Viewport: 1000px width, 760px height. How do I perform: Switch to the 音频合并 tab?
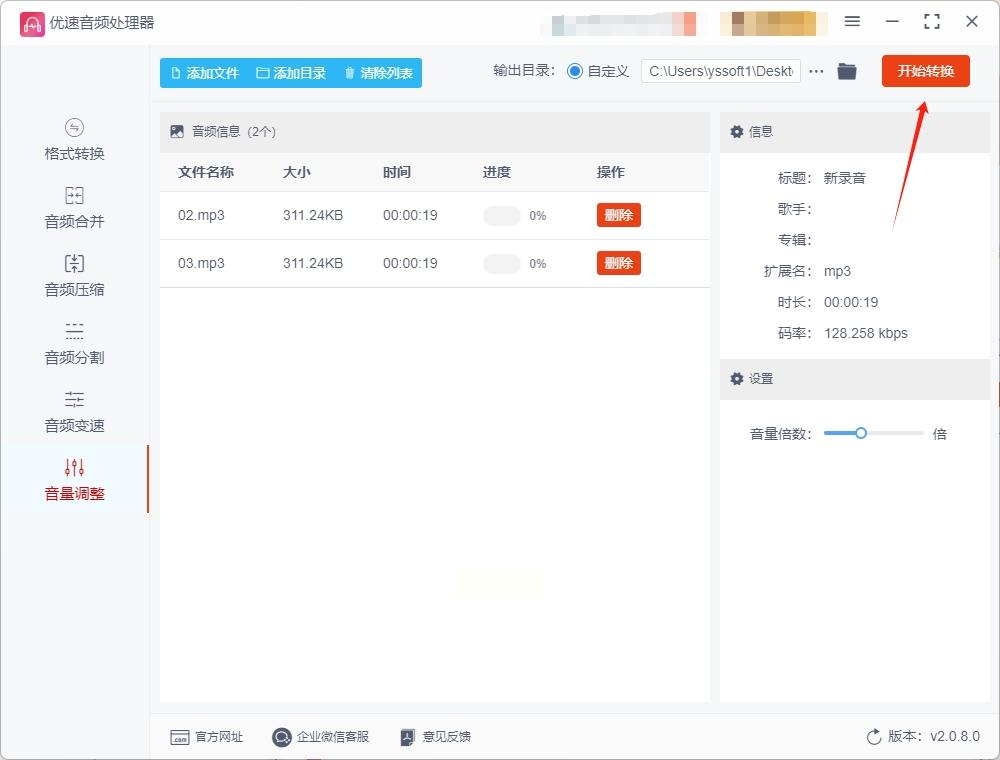(x=74, y=207)
